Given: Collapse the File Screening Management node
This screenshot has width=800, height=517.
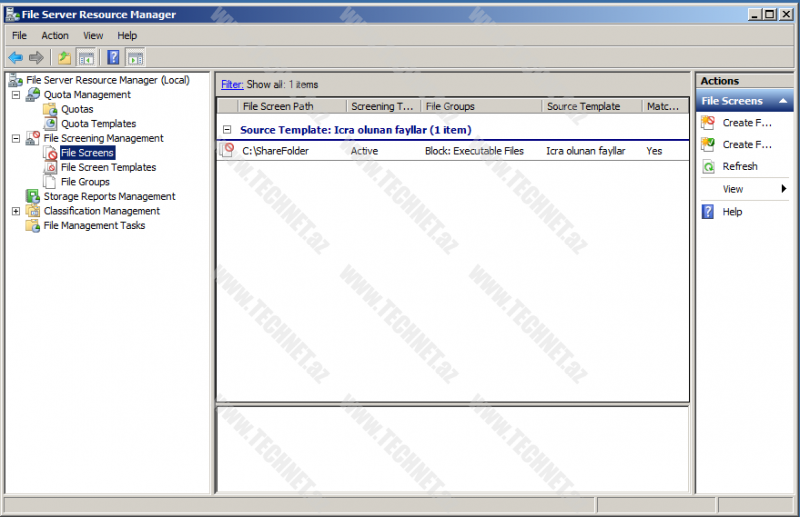Looking at the screenshot, I should click(16, 139).
